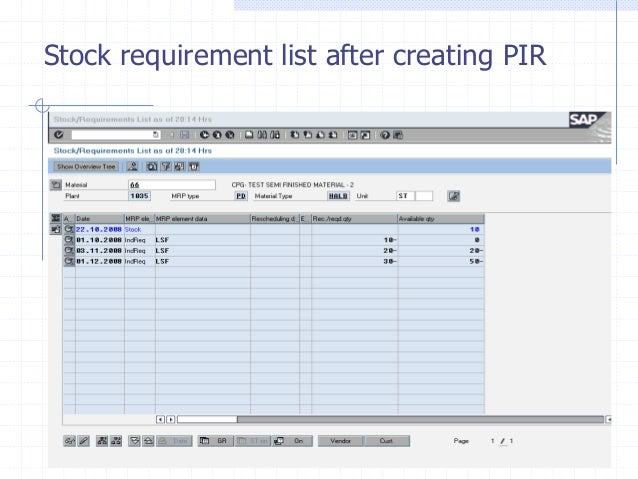Click the glasses display icon at bottom
The width and height of the screenshot is (638, 479).
(70, 441)
